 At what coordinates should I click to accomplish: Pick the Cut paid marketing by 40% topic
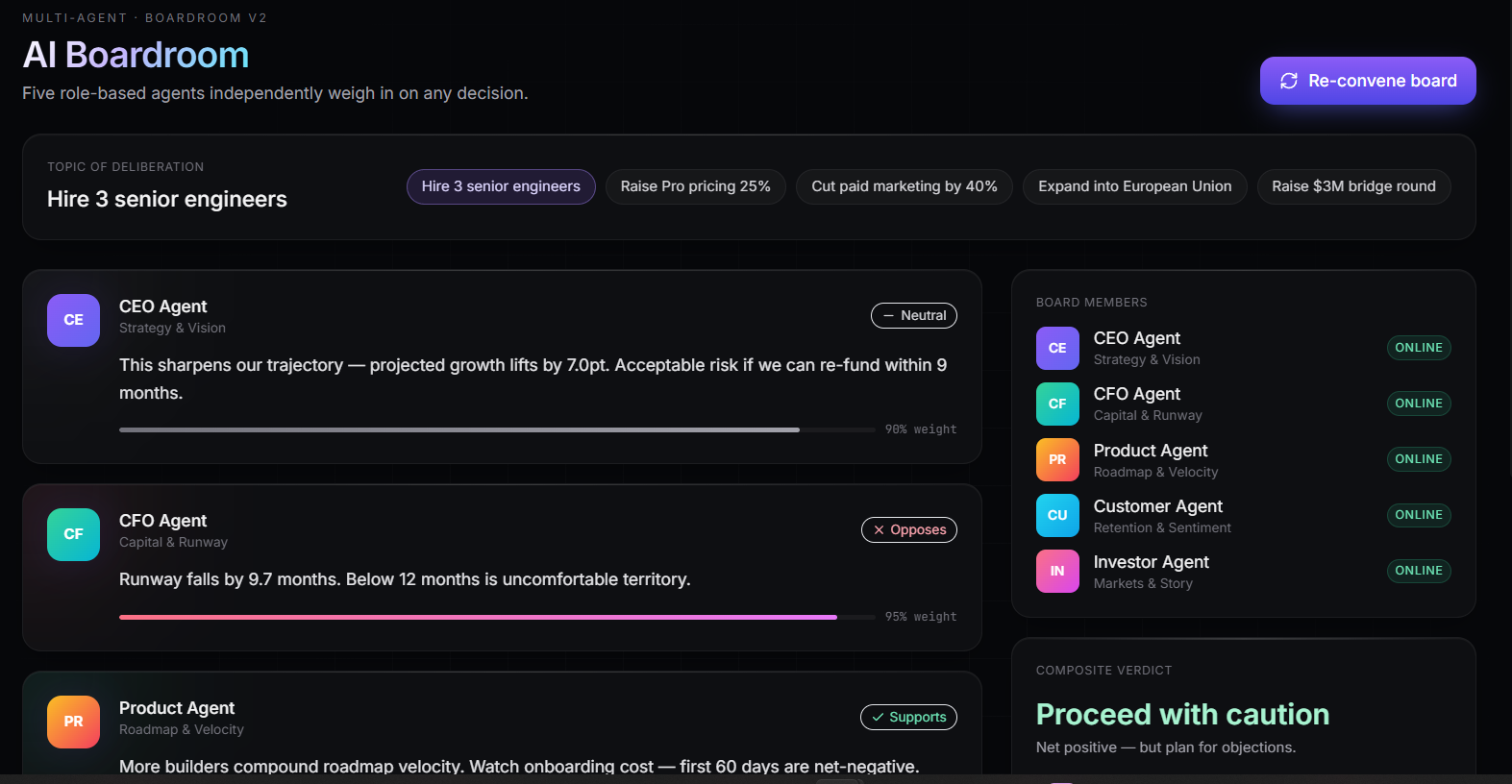(905, 186)
